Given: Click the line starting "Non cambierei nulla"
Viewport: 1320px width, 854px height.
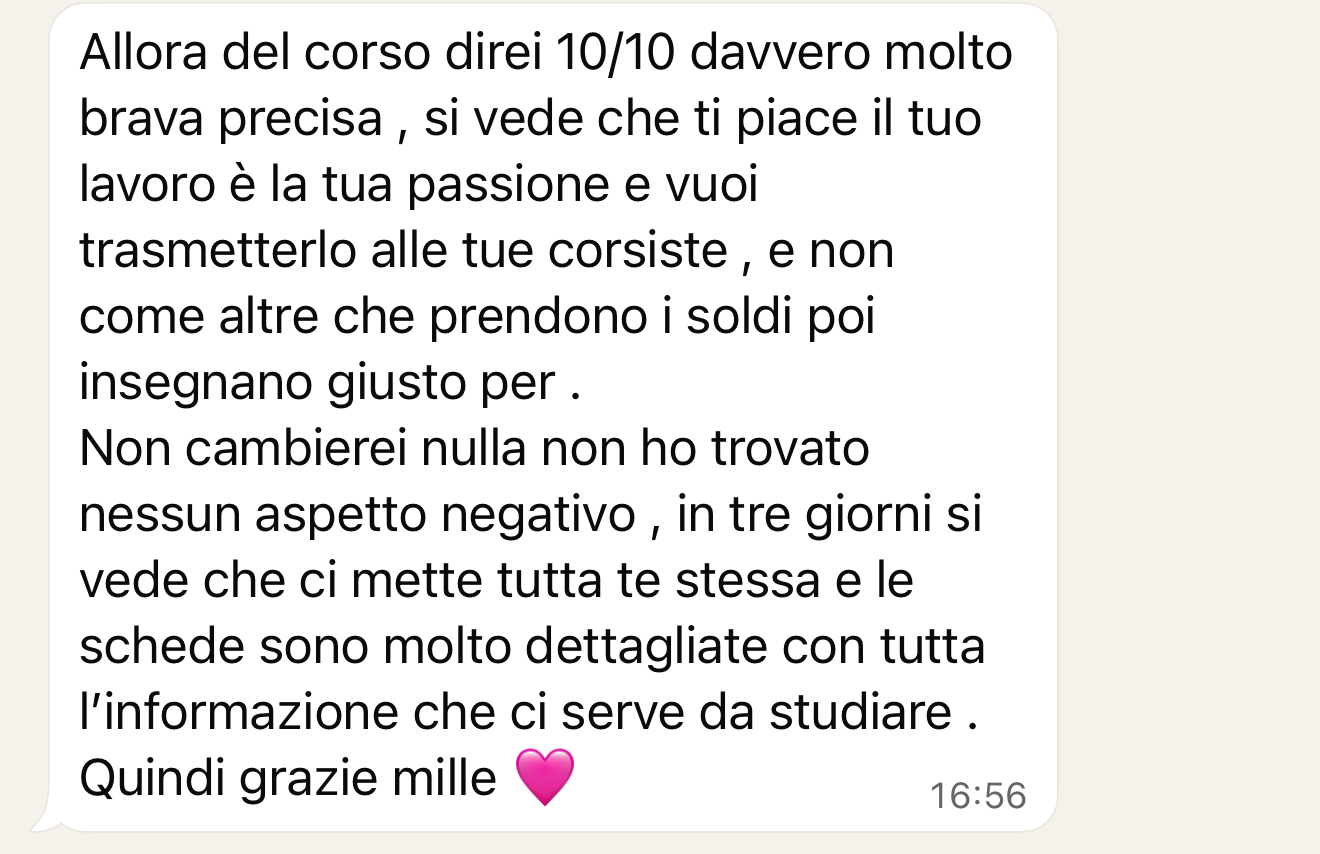Looking at the screenshot, I should pyautogui.click(x=475, y=449).
